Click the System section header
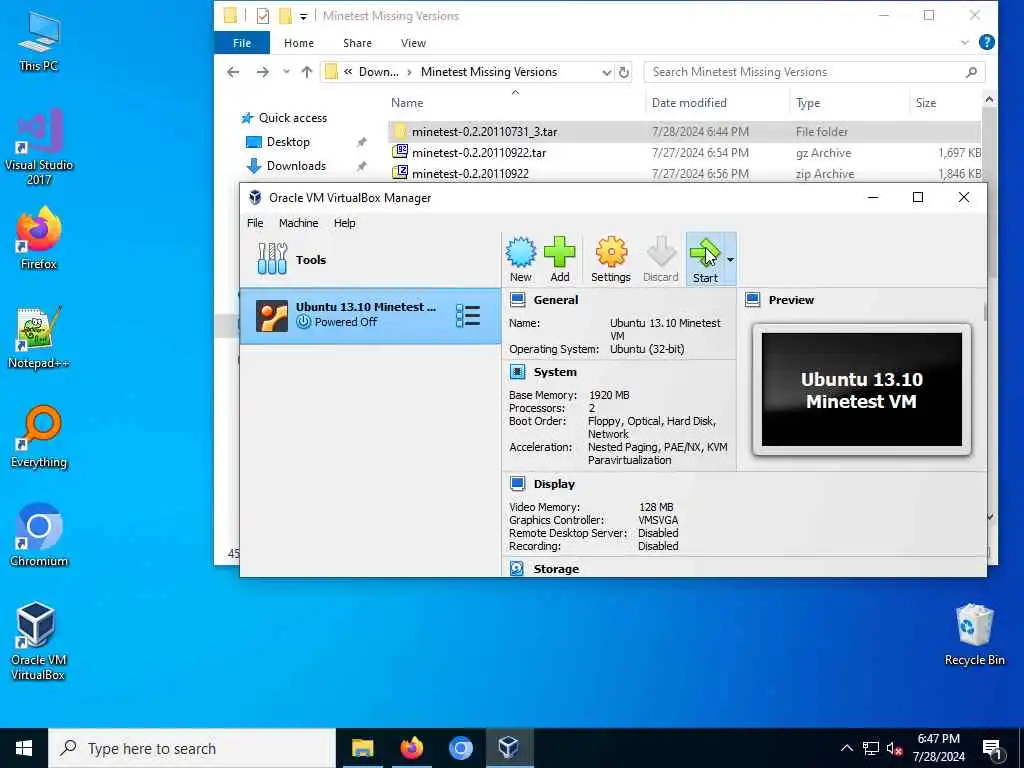Viewport: 1024px width, 768px height. click(554, 372)
